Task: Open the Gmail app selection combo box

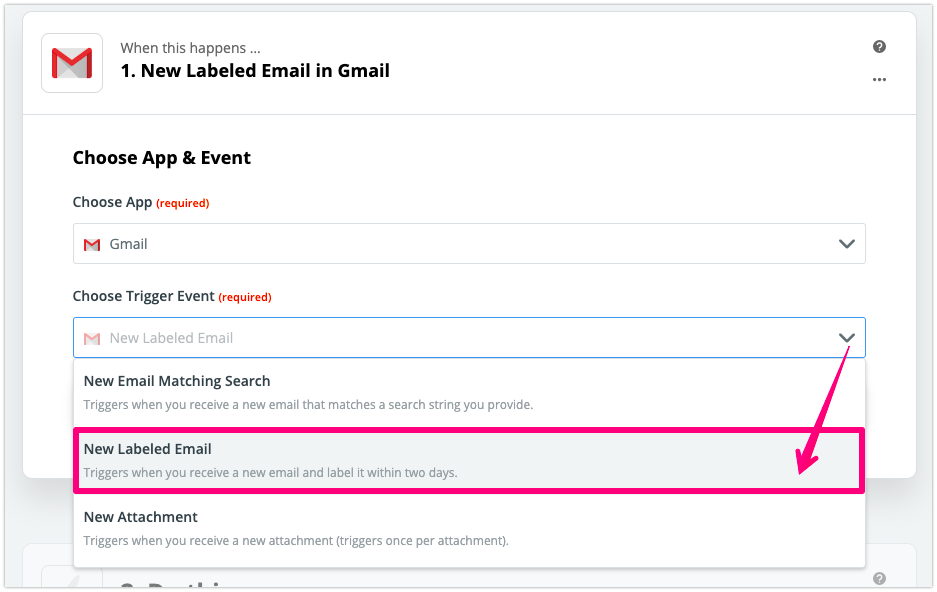Action: click(468, 244)
